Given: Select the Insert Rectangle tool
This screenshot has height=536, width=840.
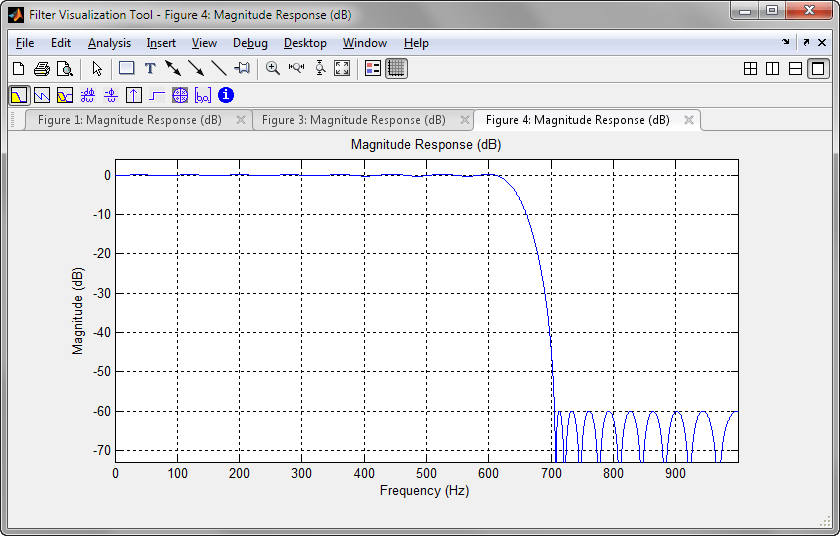Looking at the screenshot, I should click(126, 68).
